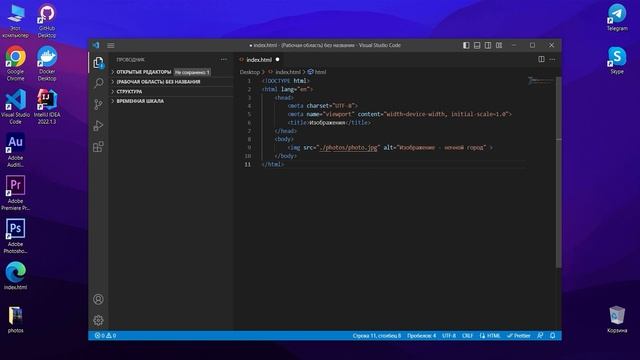The image size is (640, 360).
Task: Change indentation spaces setting in status bar
Action: pyautogui.click(x=421, y=336)
